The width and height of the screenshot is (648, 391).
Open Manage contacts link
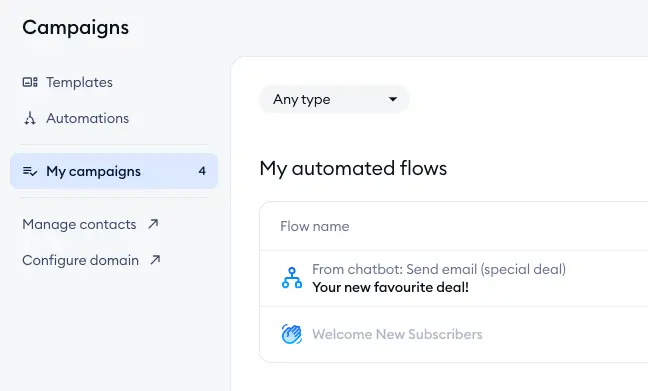point(79,224)
